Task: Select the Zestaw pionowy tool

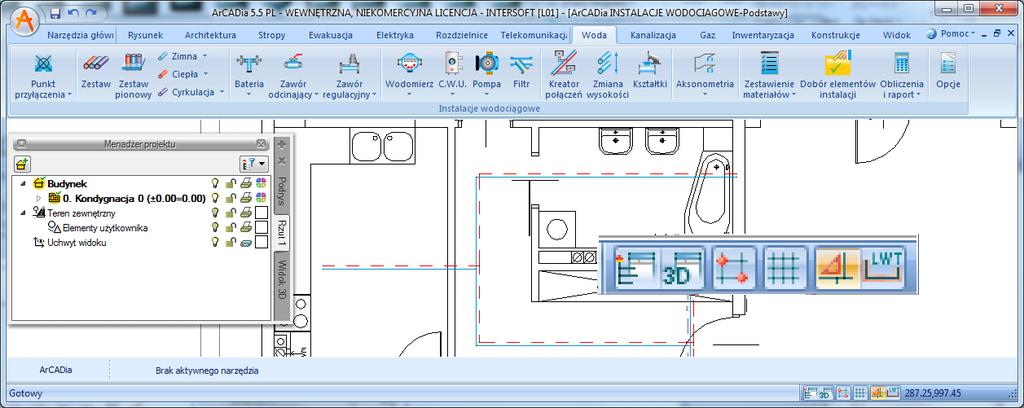Action: click(133, 75)
